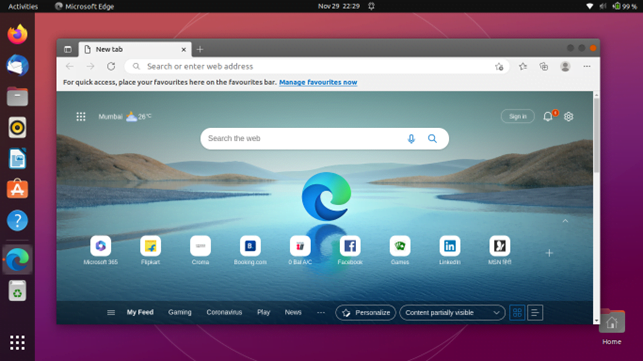
Task: Open the Home desktop folder
Action: [x=611, y=327]
